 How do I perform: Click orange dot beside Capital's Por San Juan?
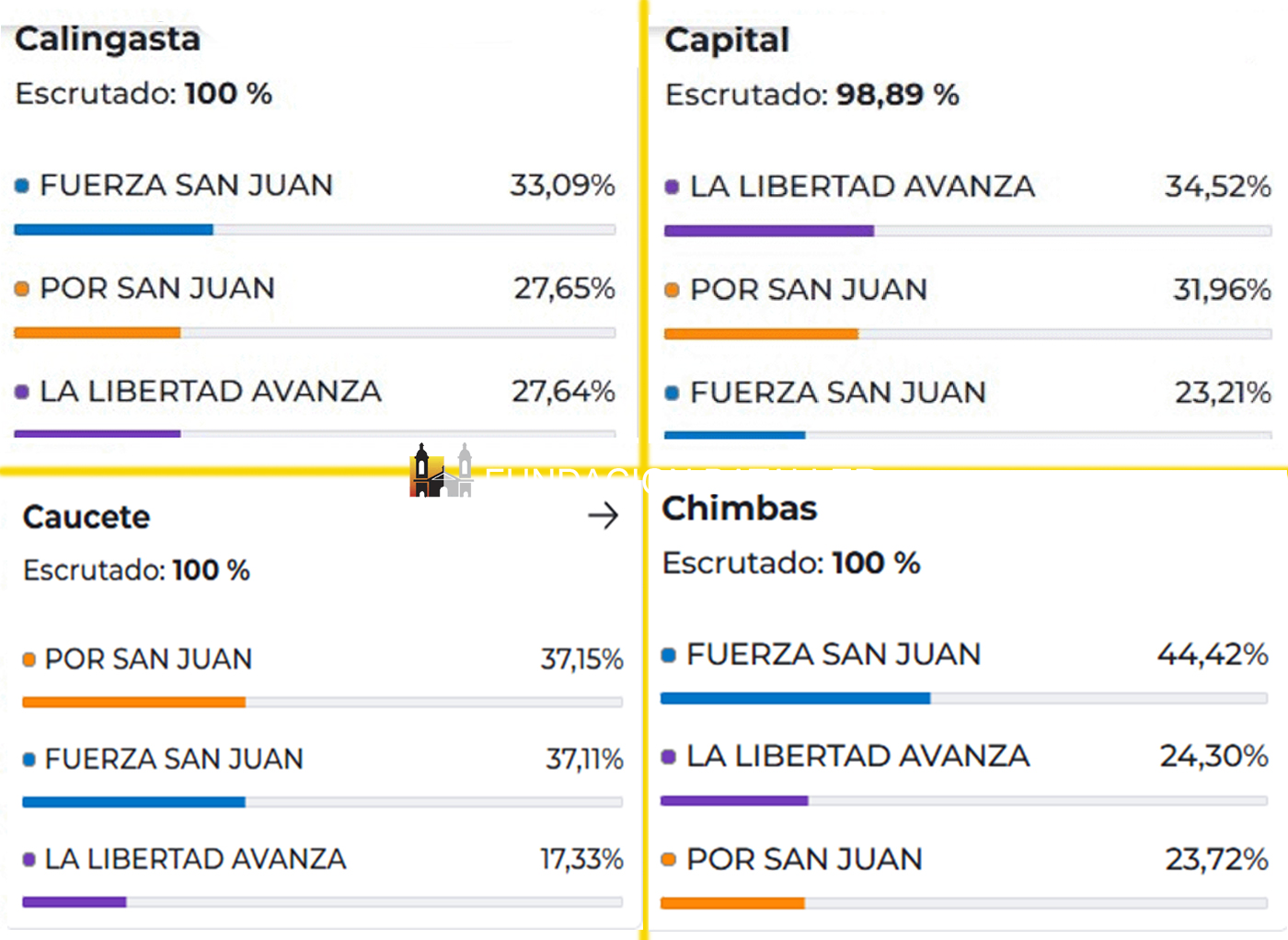coord(672,291)
